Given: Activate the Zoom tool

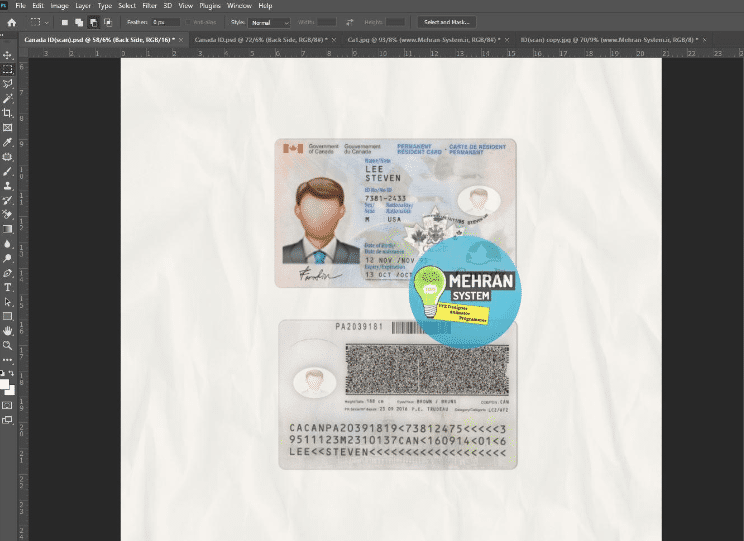Looking at the screenshot, I should click(7, 344).
